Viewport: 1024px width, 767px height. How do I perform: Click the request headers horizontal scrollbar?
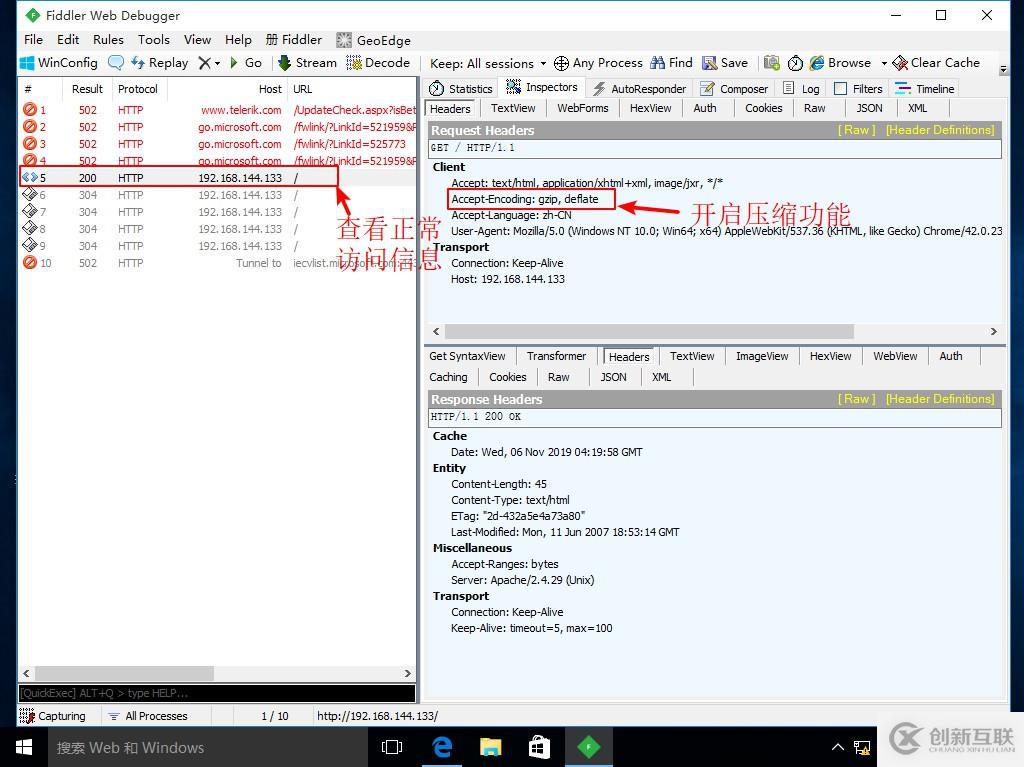650,331
